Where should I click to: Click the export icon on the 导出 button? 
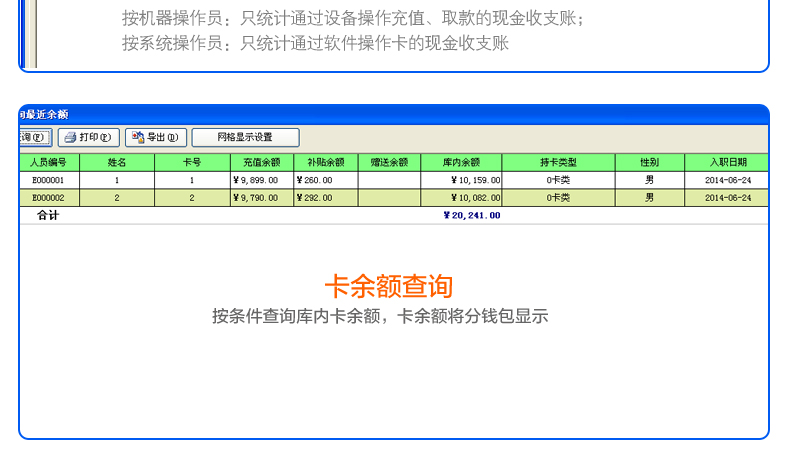(137, 137)
